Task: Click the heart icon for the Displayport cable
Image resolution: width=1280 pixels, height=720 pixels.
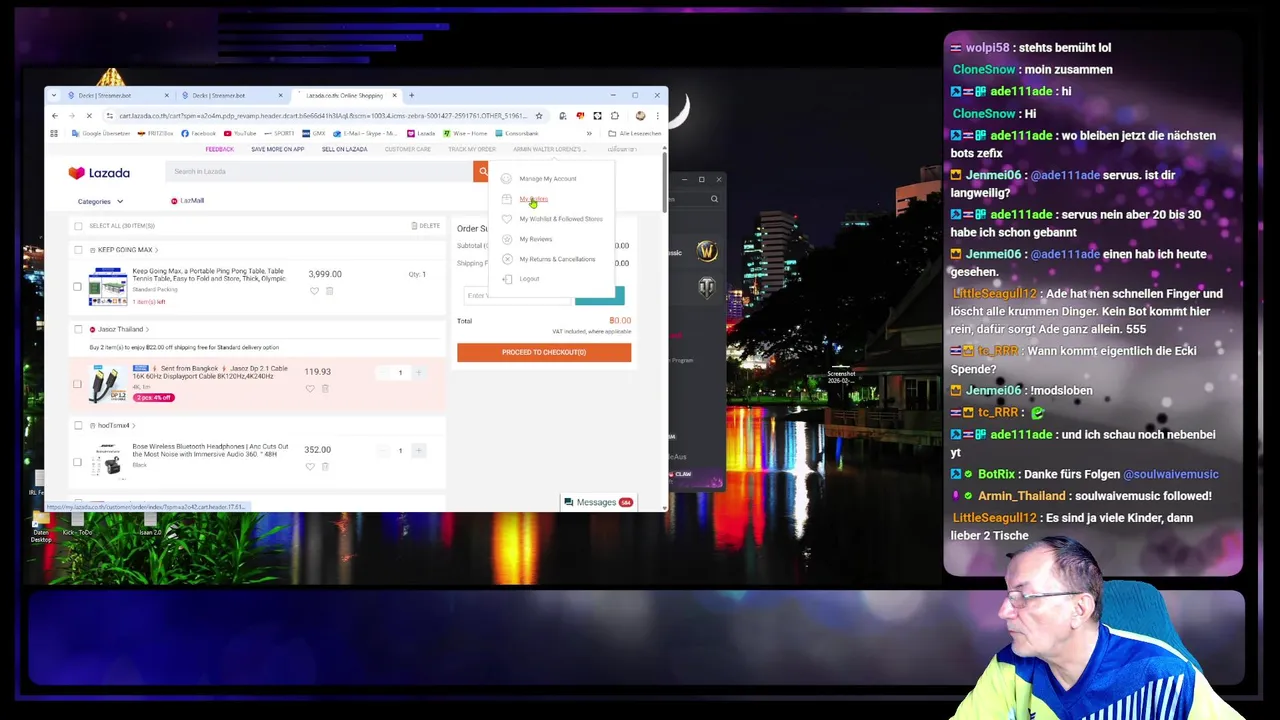Action: [310, 389]
